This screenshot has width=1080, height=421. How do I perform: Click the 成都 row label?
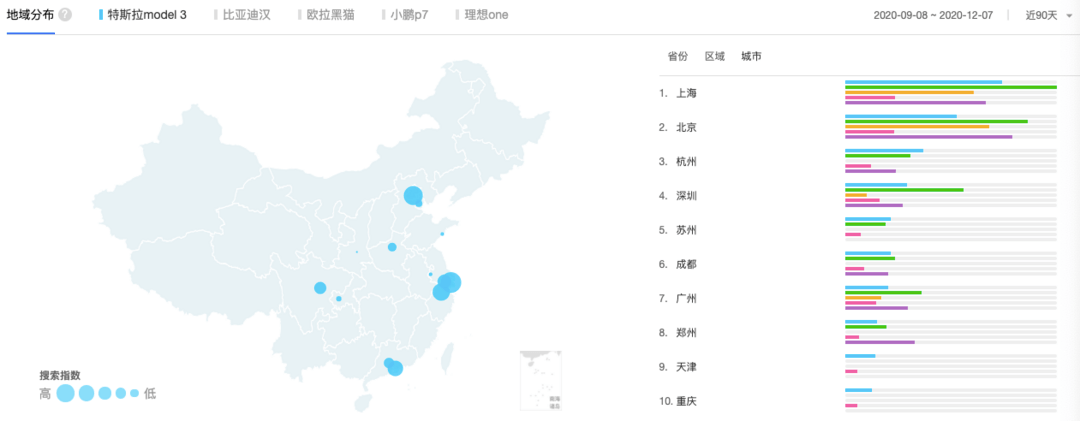pyautogui.click(x=687, y=265)
